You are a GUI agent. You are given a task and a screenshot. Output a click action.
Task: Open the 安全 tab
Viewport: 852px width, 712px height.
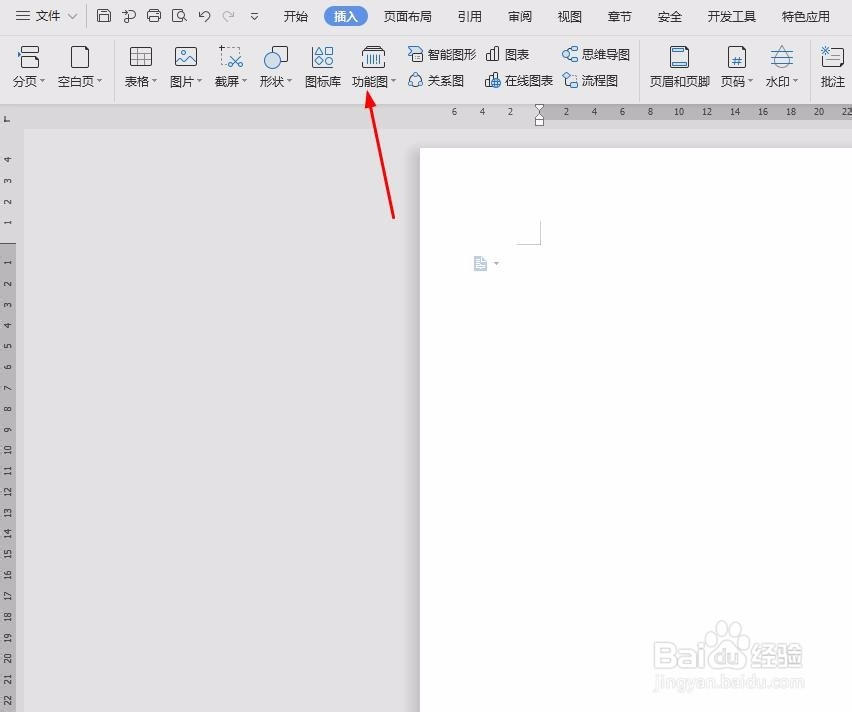pyautogui.click(x=669, y=16)
